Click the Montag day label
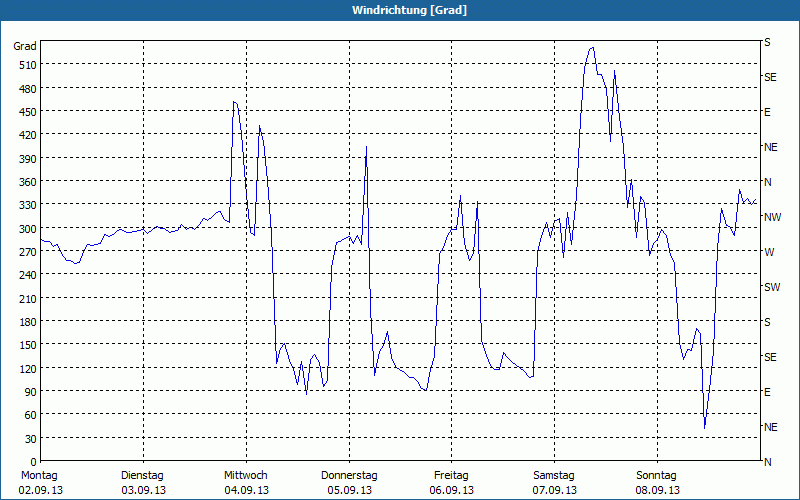800x500 pixels. pos(39,476)
